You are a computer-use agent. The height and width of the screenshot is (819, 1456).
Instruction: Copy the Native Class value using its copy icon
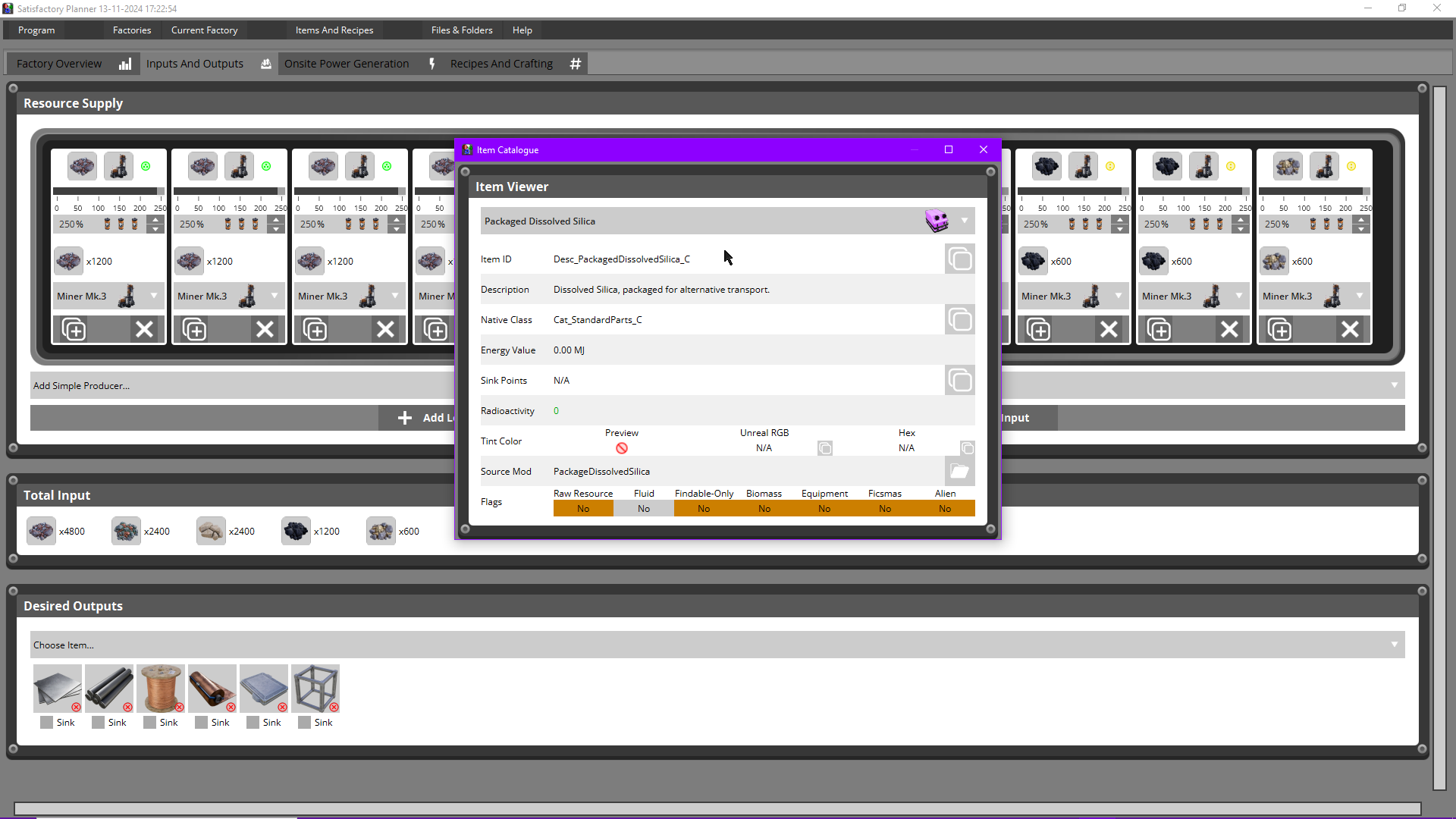959,319
